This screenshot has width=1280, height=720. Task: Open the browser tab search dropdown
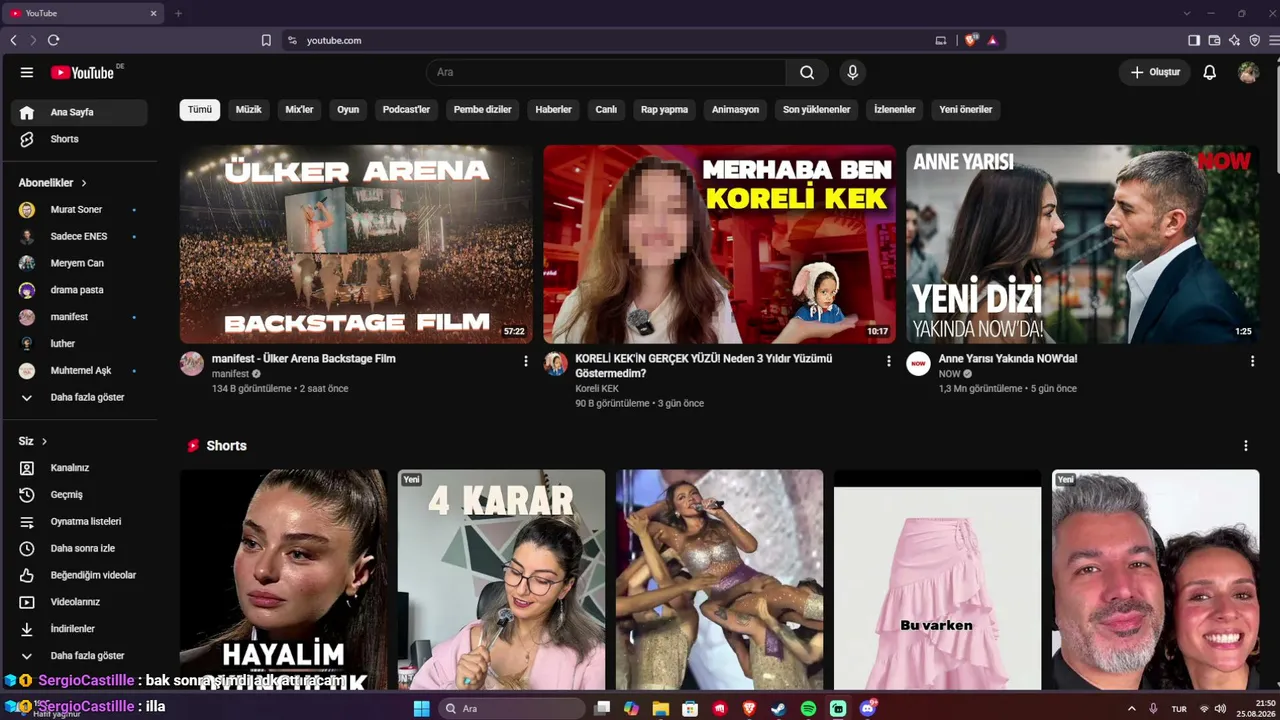pos(1187,13)
